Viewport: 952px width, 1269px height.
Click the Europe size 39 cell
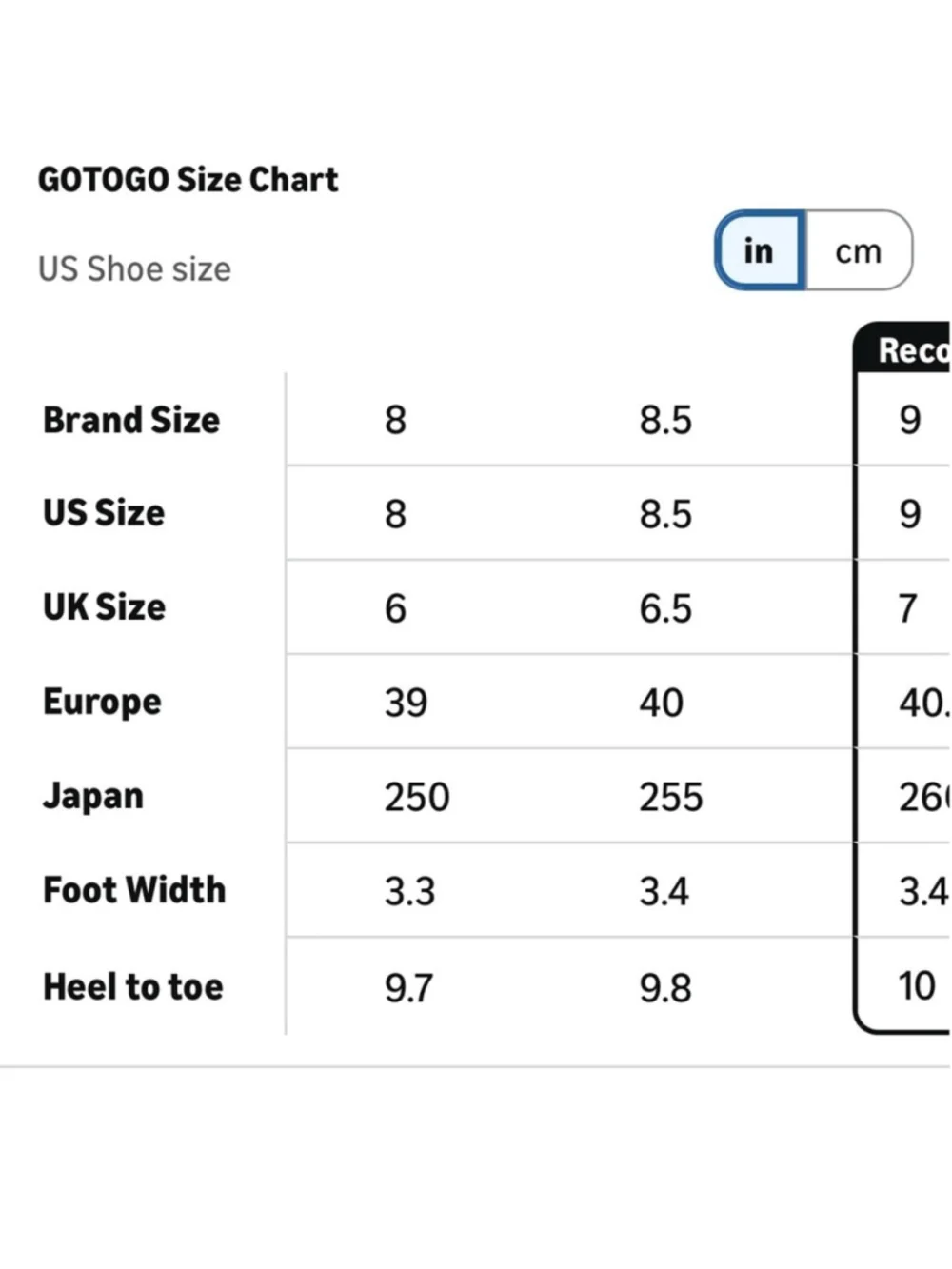click(x=406, y=703)
